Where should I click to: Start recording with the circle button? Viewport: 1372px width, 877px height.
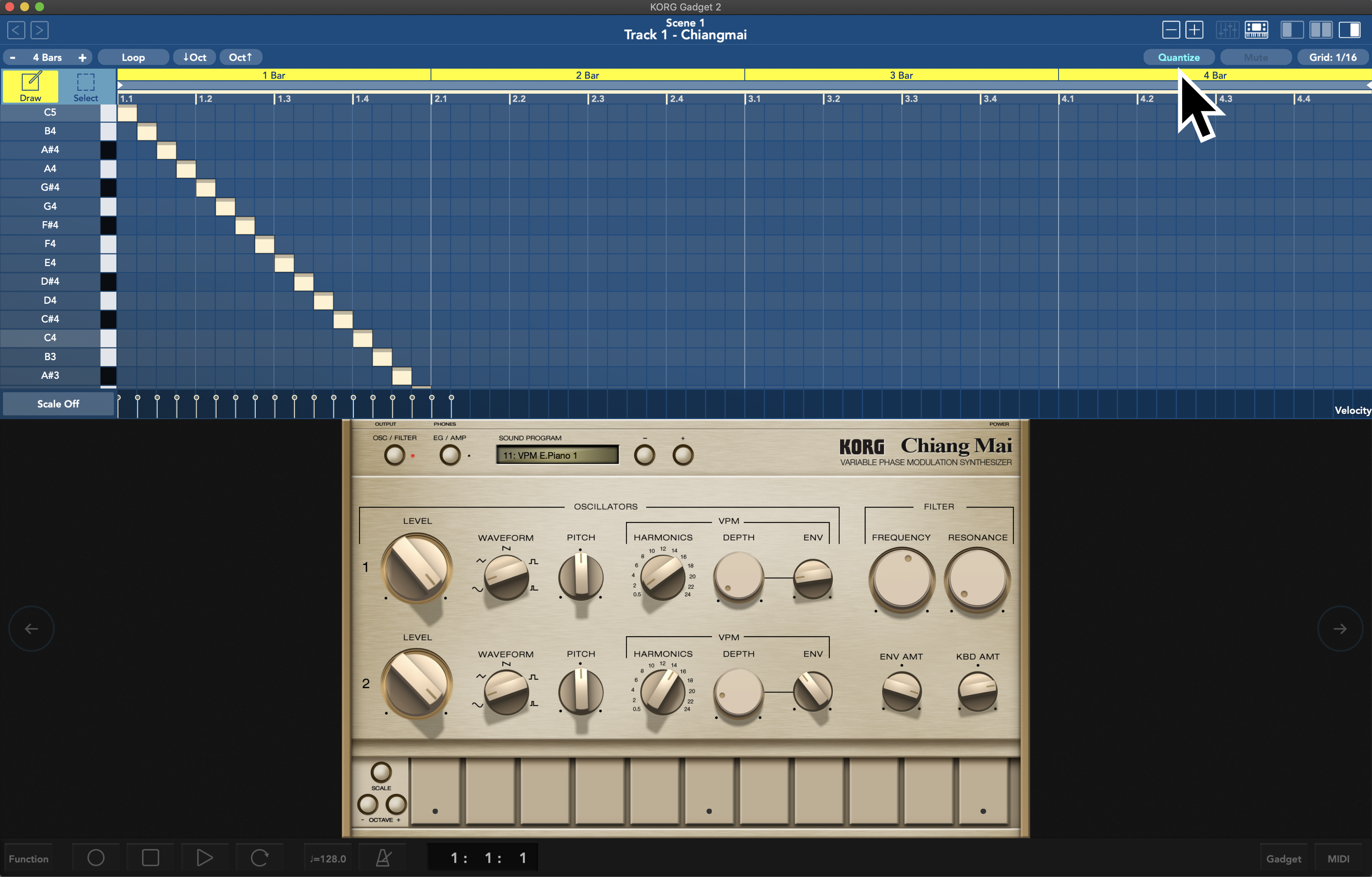coord(96,858)
